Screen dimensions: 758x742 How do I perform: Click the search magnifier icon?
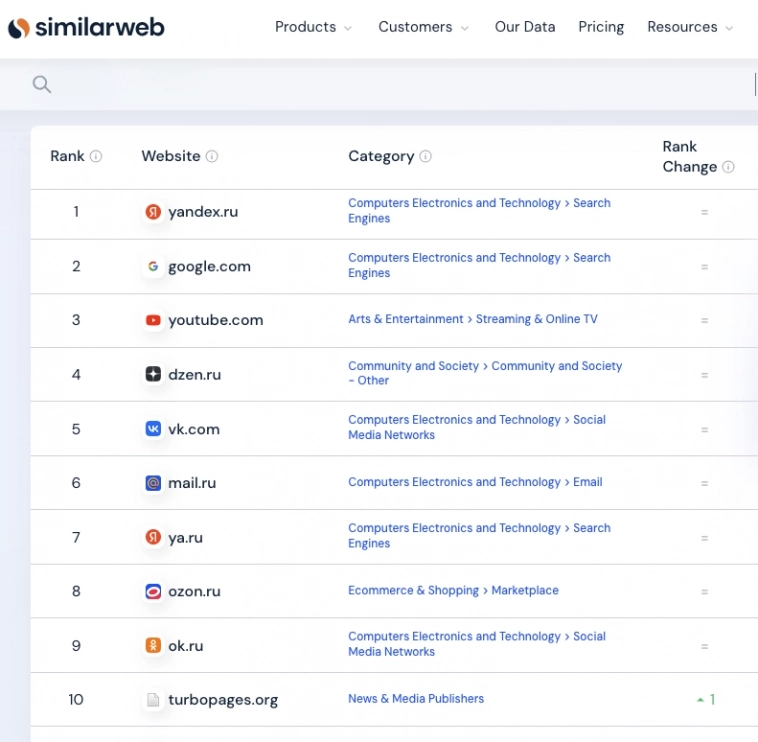41,85
